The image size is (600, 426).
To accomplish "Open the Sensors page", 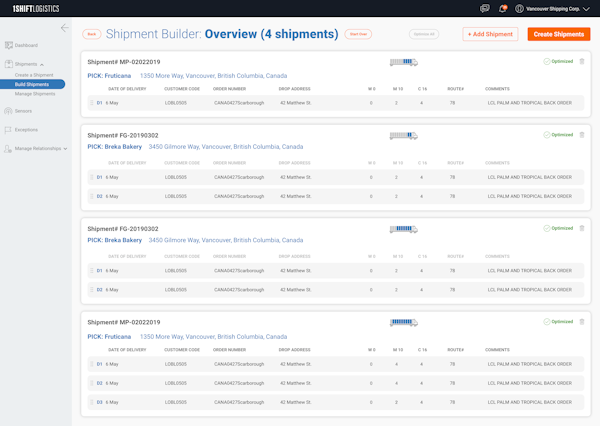I will pyautogui.click(x=23, y=111).
